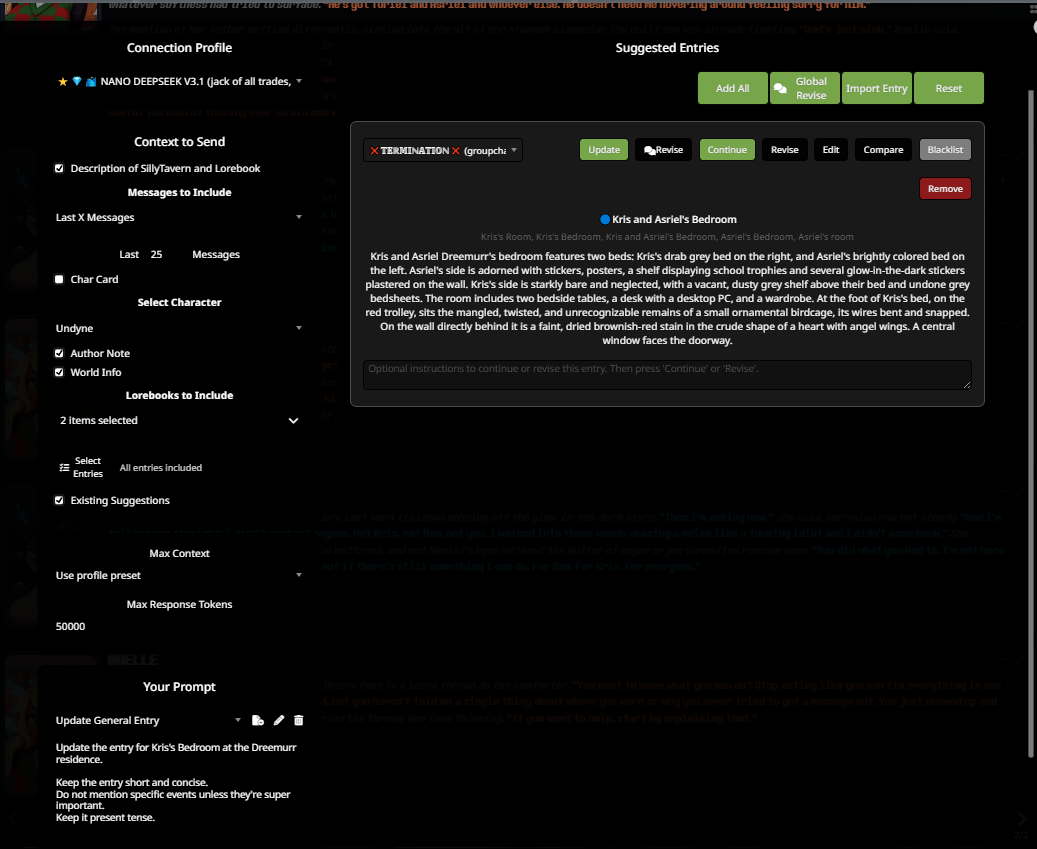Click the pencil edit prompt icon
This screenshot has width=1037, height=849.
278,720
